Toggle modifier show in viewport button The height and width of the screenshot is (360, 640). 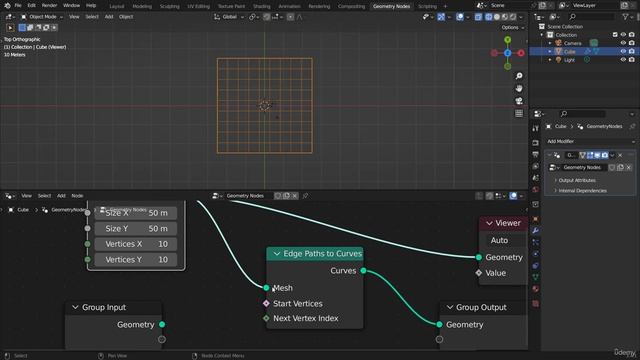597,155
